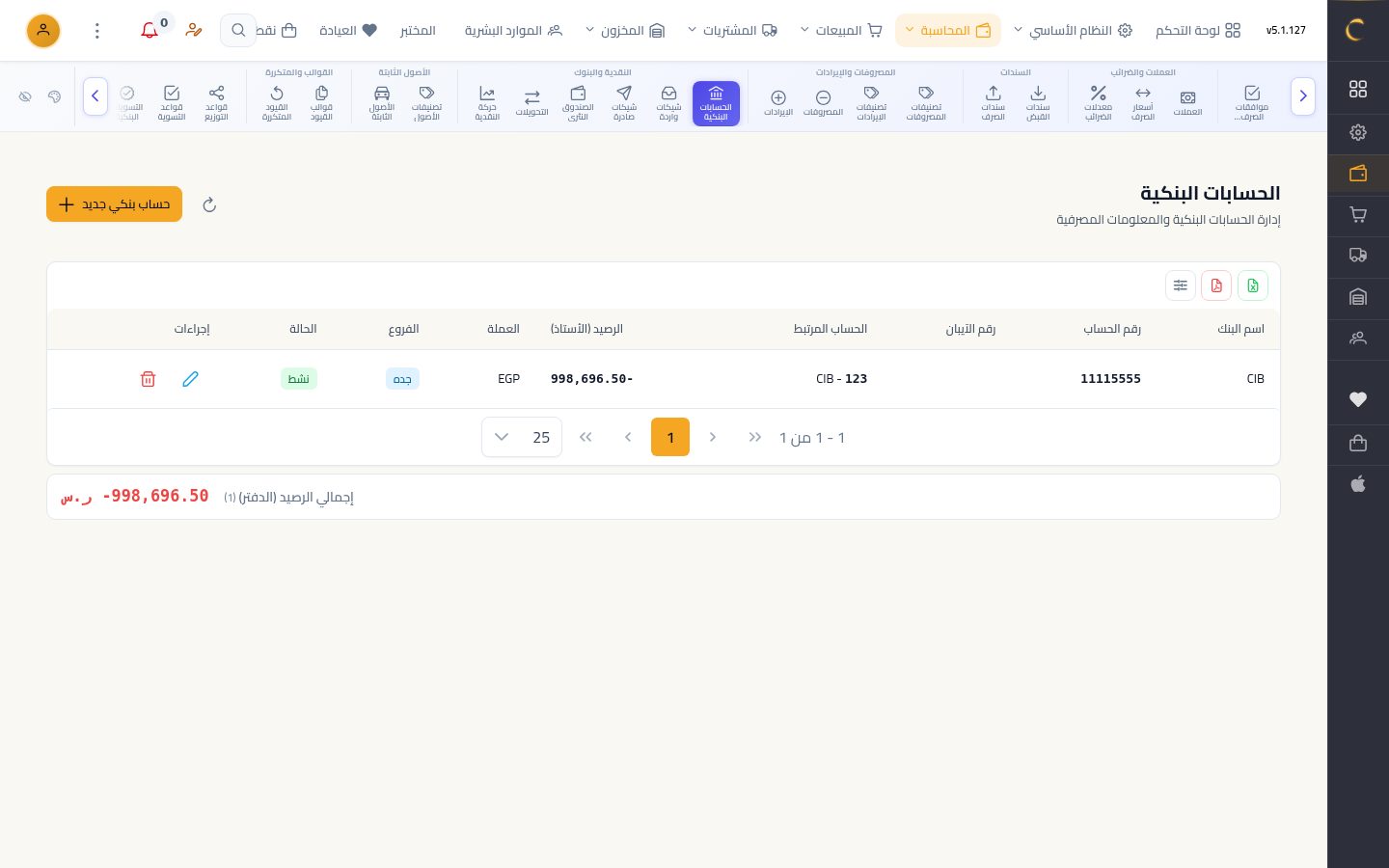Open sidebar warehouse icon
Image resolution: width=1389 pixels, height=868 pixels.
[1358, 297]
